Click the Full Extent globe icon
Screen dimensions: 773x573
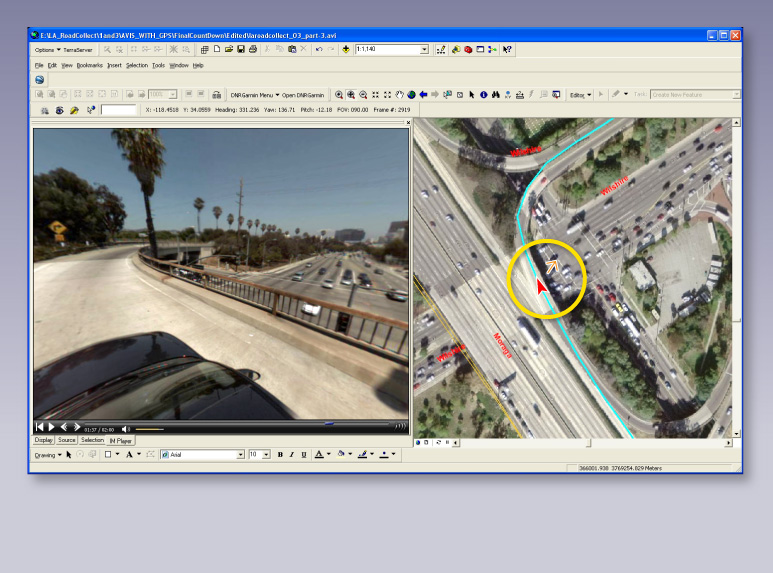(411, 95)
